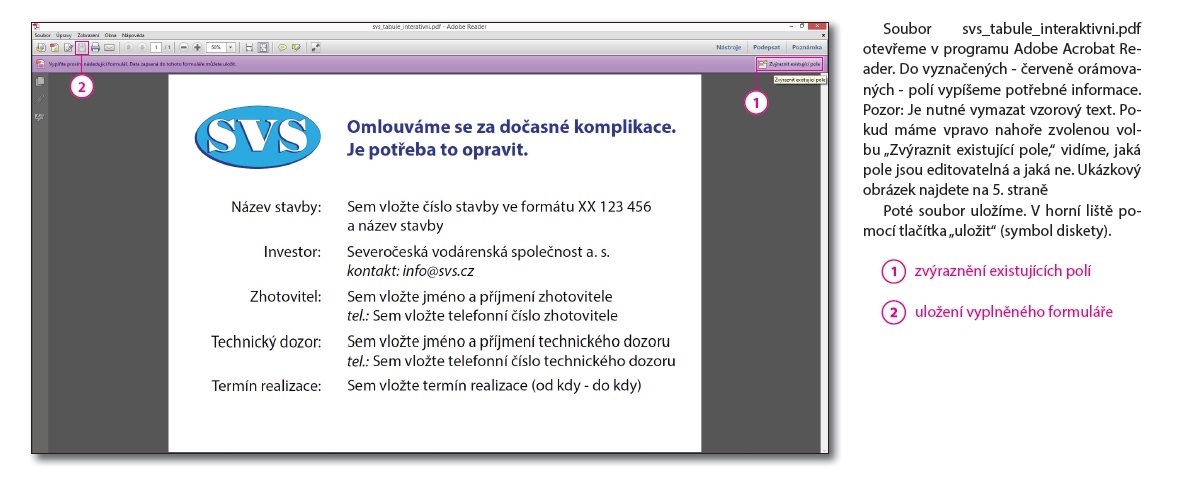Click the 50% zoom value box

tap(216, 47)
